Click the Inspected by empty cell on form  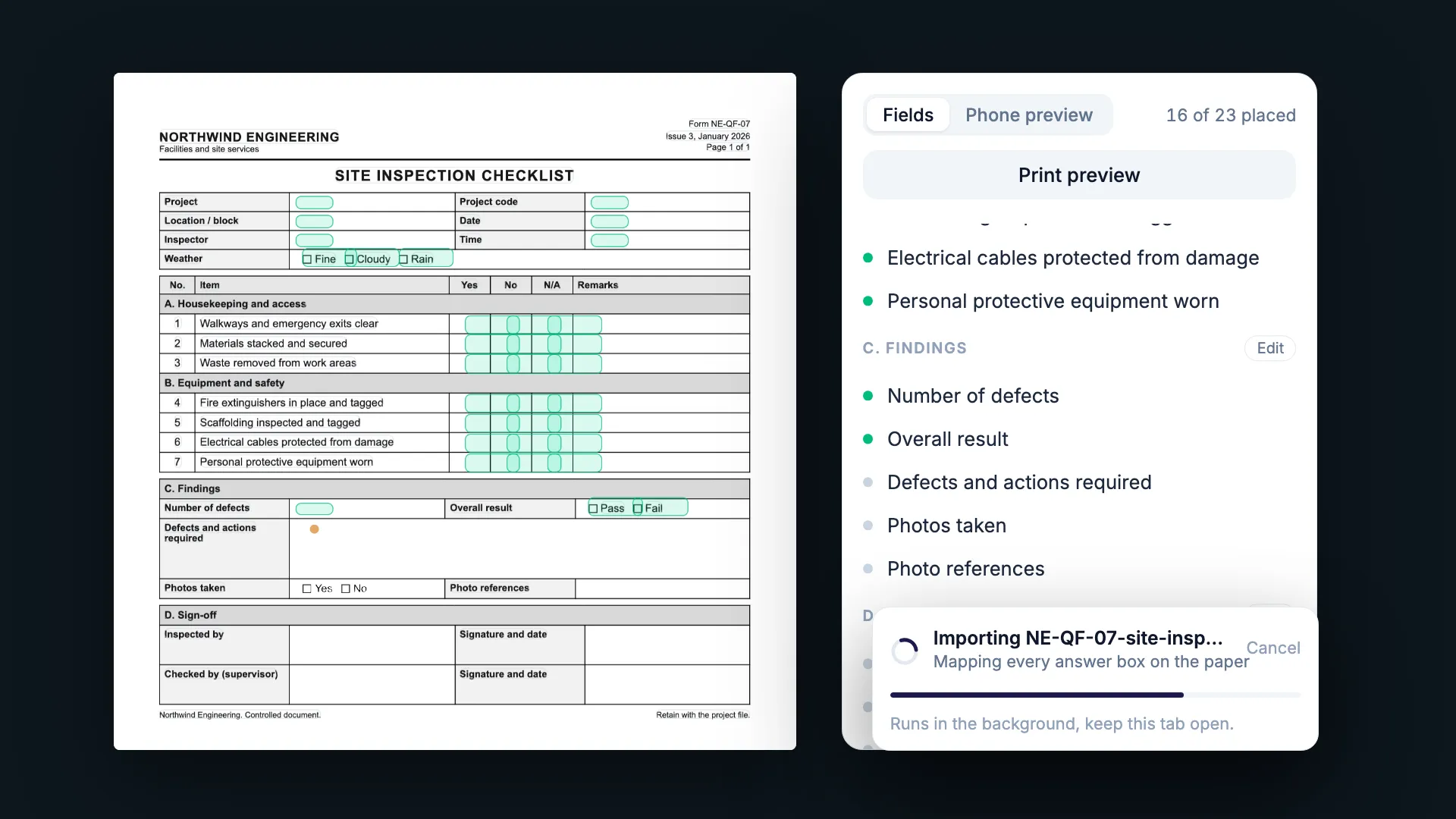[372, 645]
